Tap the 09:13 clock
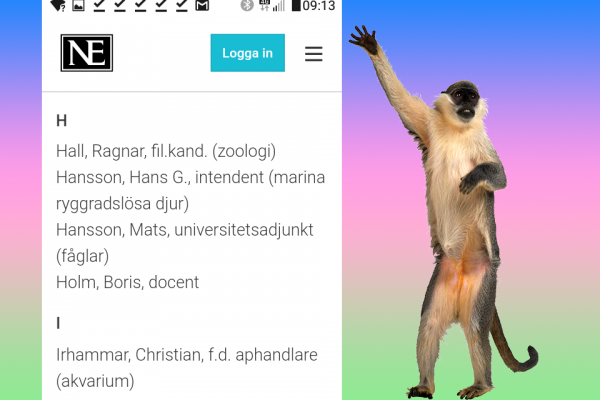This screenshot has width=600, height=400. (319, 6)
